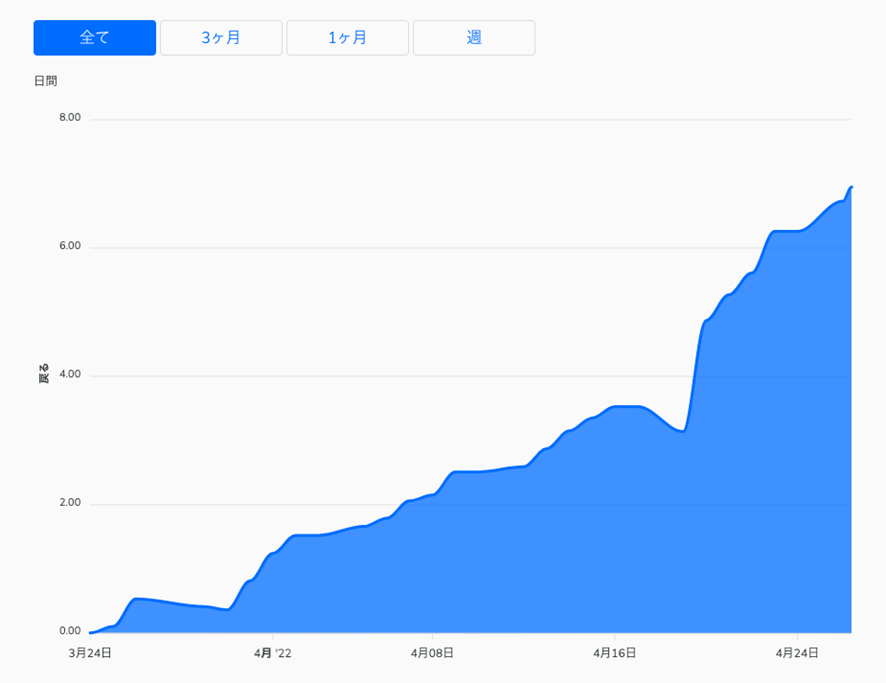
Task: Click the 4月24日 x-axis date label
Action: 797,653
